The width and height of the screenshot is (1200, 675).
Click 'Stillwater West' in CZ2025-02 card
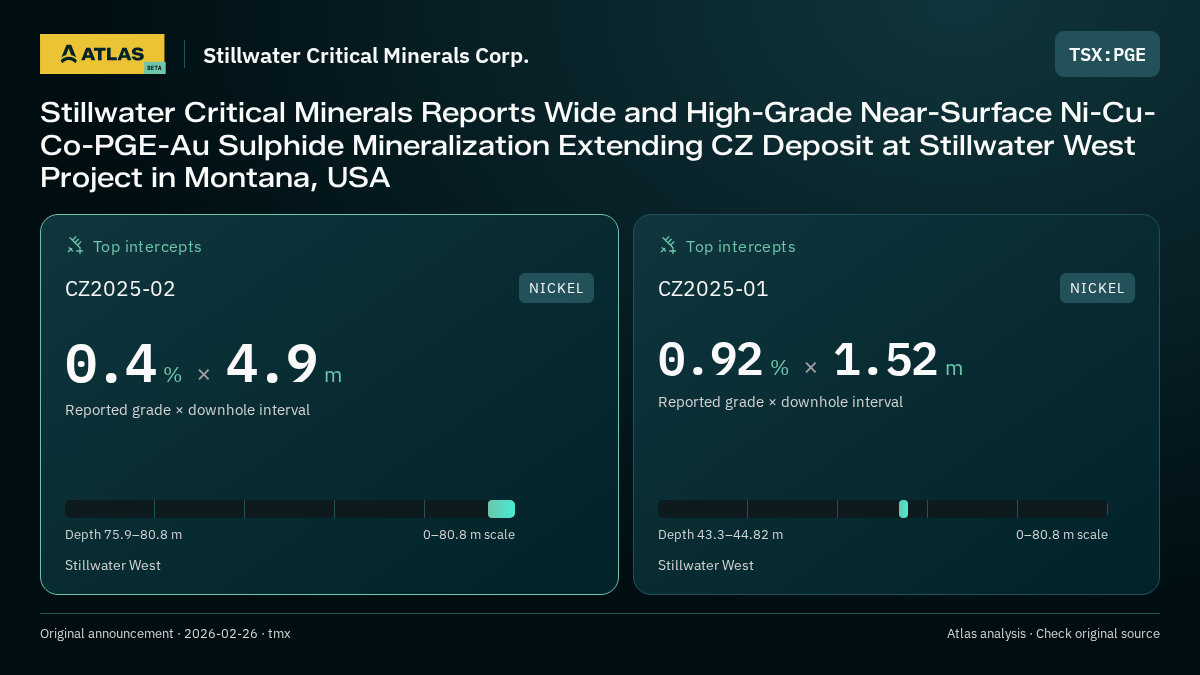[113, 565]
